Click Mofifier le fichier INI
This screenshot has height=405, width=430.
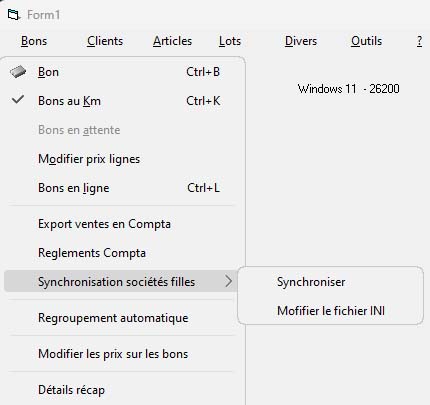coord(330,311)
